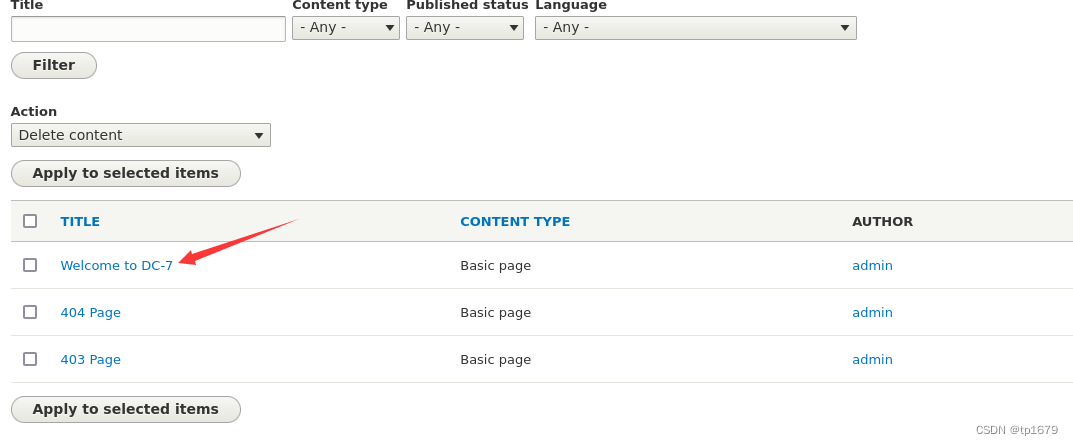Open the 404 Page link
1073x445 pixels.
tap(90, 313)
